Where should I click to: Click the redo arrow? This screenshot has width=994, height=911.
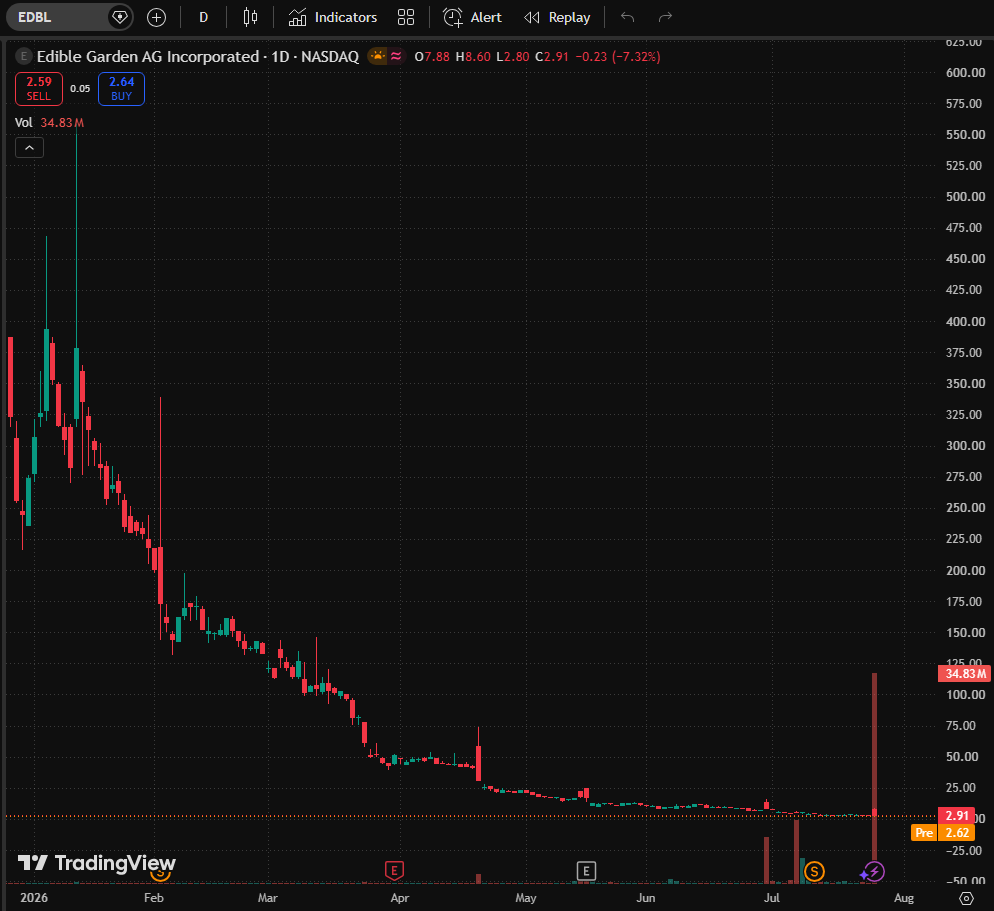tap(665, 17)
